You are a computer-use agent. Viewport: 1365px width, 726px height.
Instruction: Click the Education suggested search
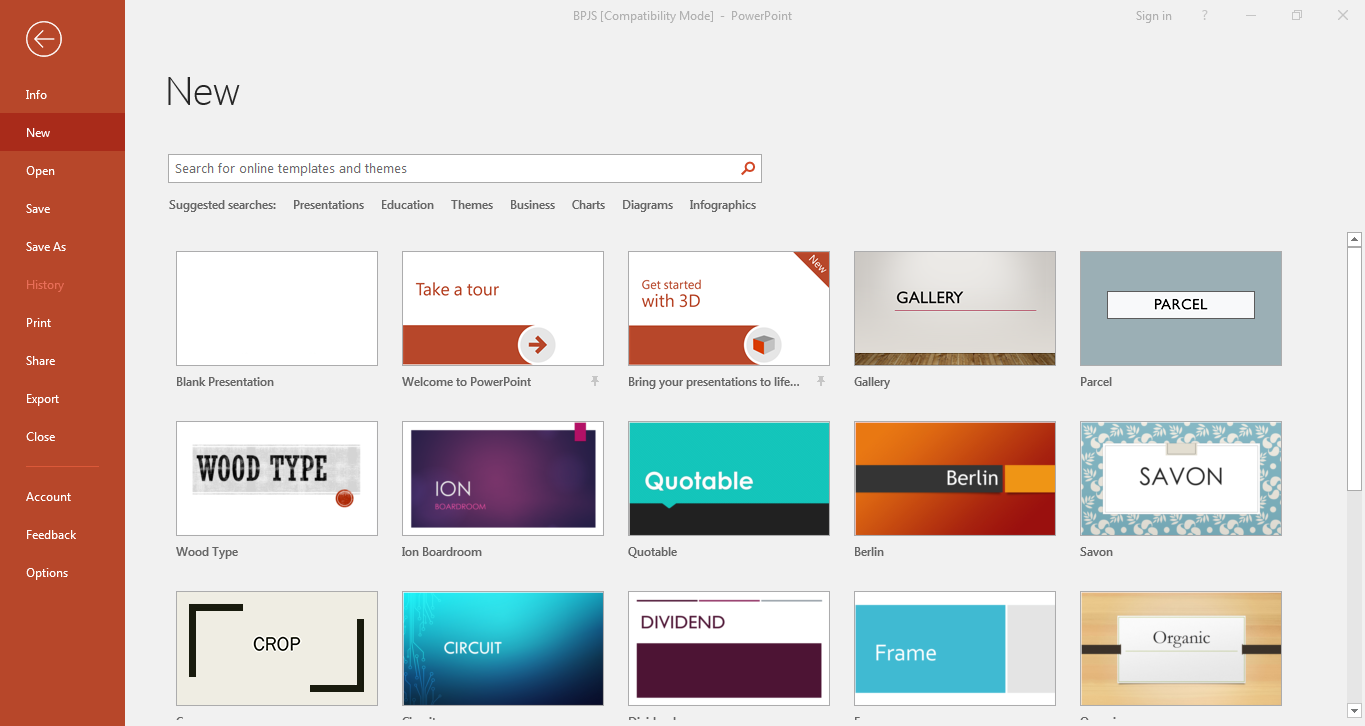coord(407,205)
